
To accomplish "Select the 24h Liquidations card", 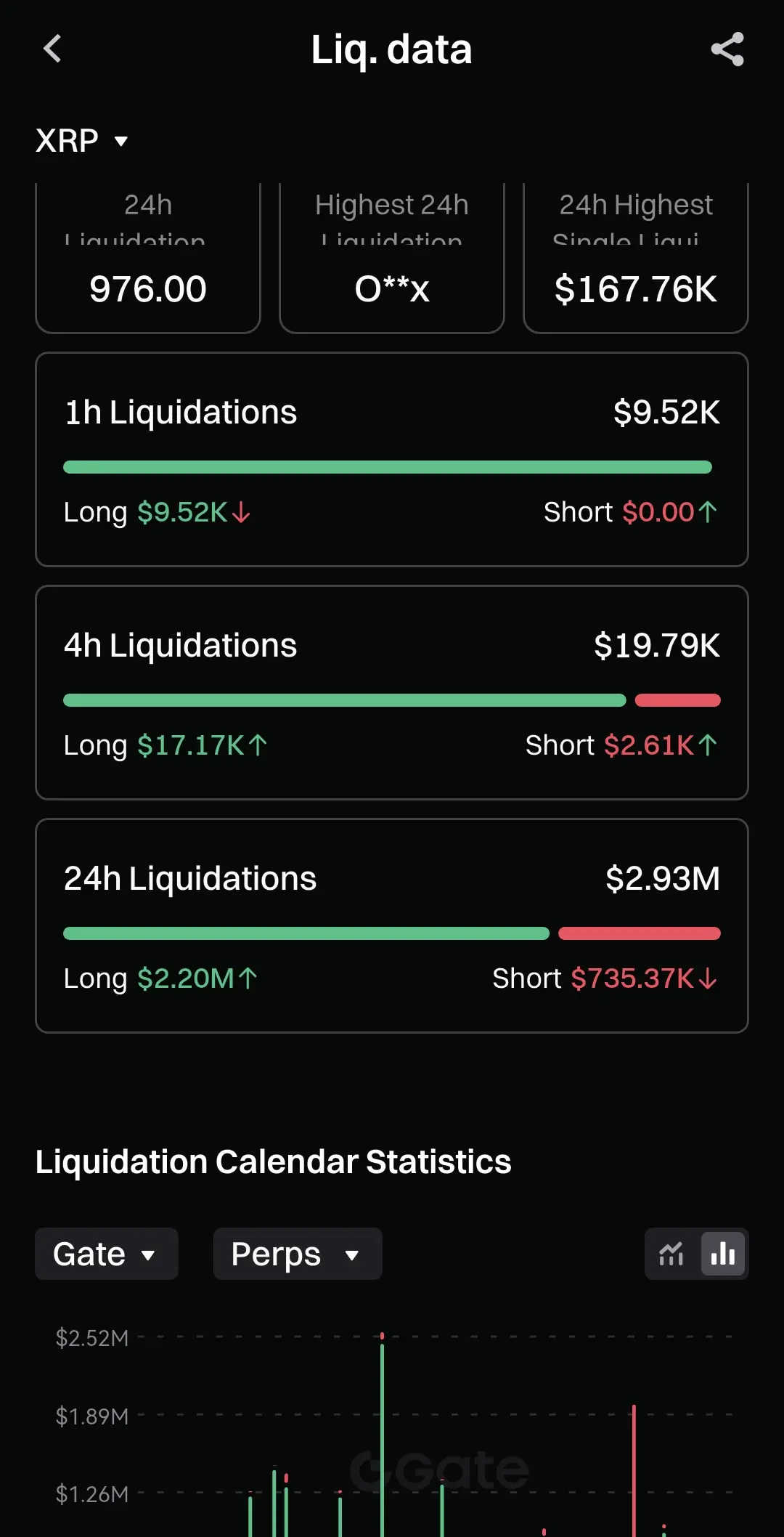I will (392, 879).
